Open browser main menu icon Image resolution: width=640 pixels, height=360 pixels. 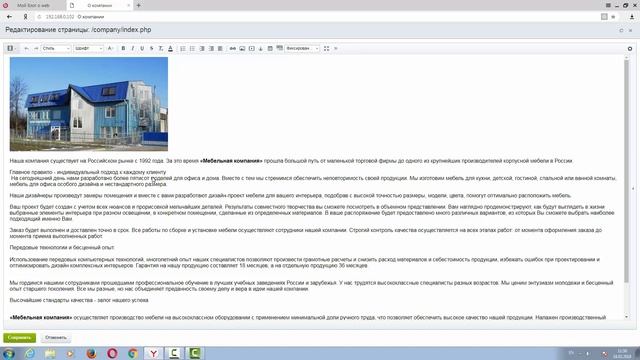click(608, 5)
